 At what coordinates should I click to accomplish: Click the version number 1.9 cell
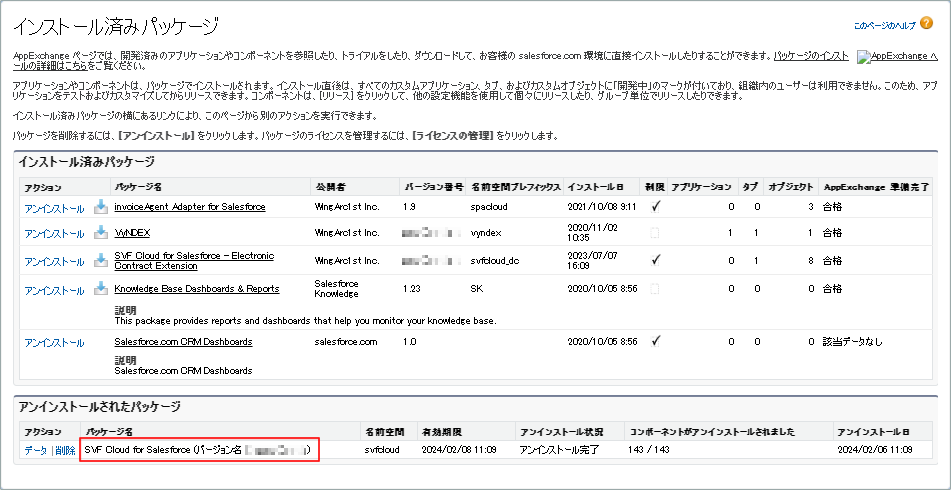409,207
